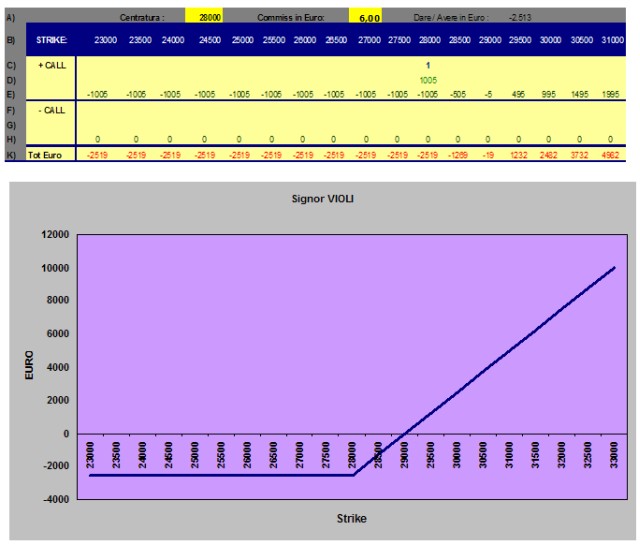The width and height of the screenshot is (640, 545).
Task: Click the + CALL row label
Action: click(x=51, y=64)
